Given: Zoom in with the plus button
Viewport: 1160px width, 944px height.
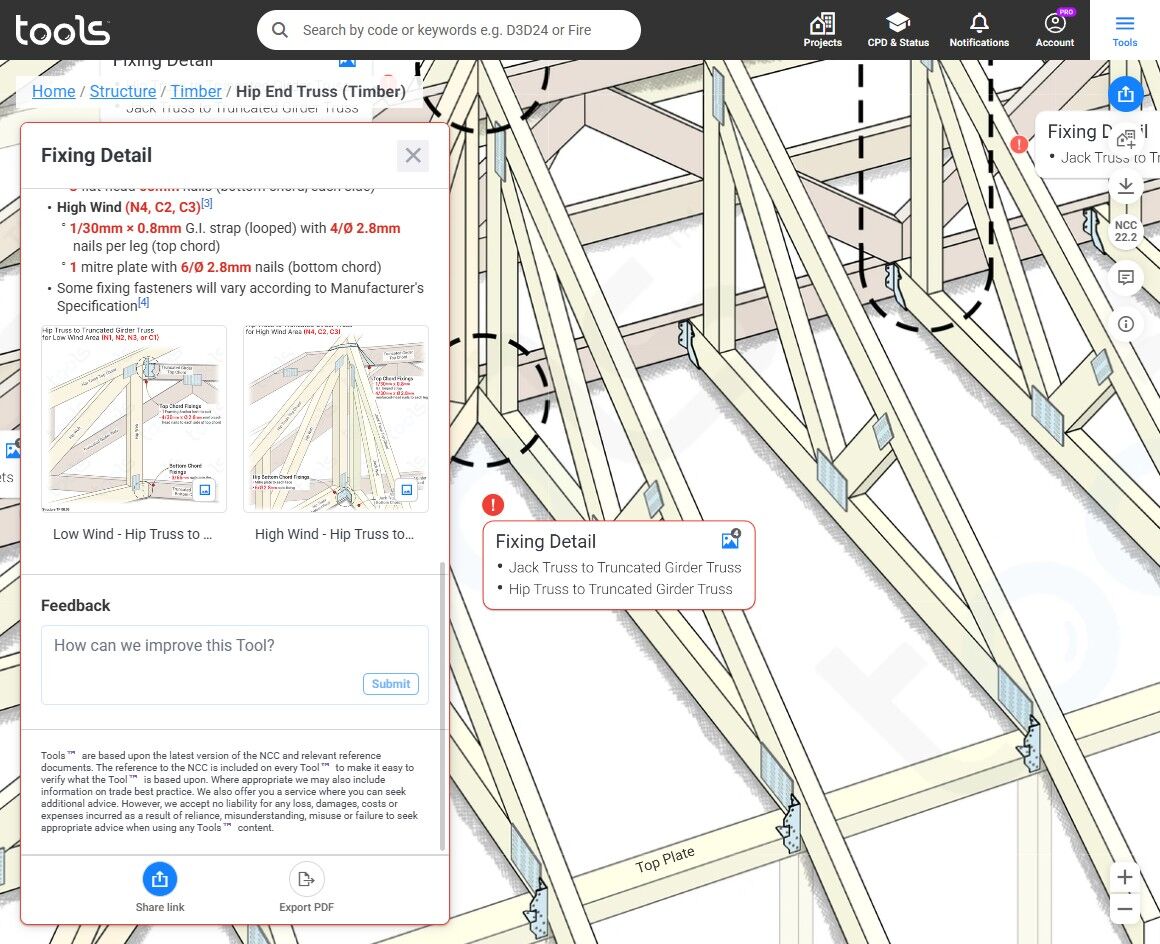Looking at the screenshot, I should [1124, 877].
